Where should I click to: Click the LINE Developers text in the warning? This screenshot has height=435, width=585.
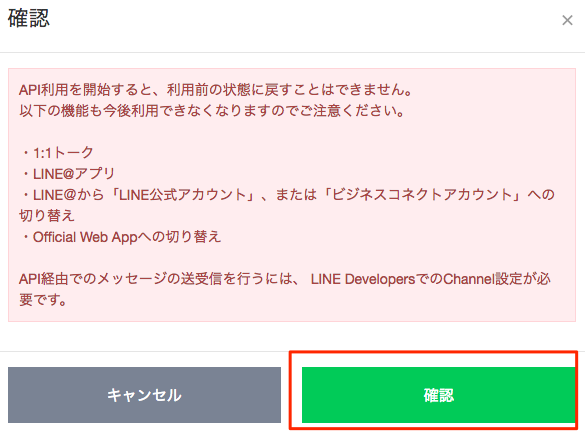pyautogui.click(x=363, y=279)
